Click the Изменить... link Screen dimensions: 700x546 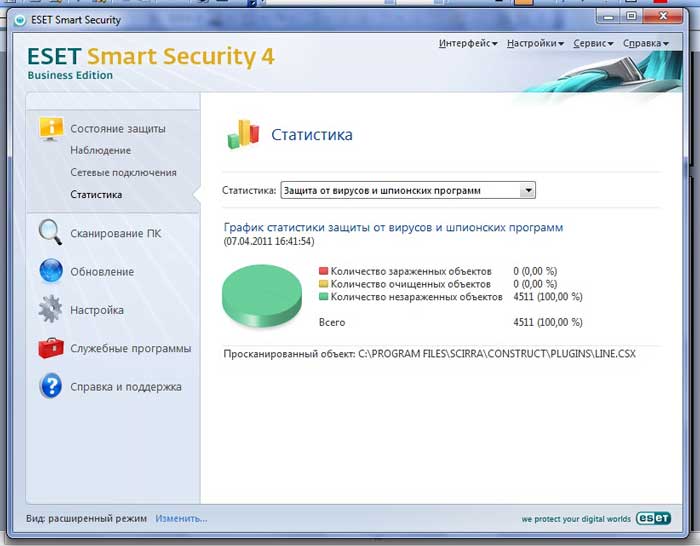tap(181, 518)
